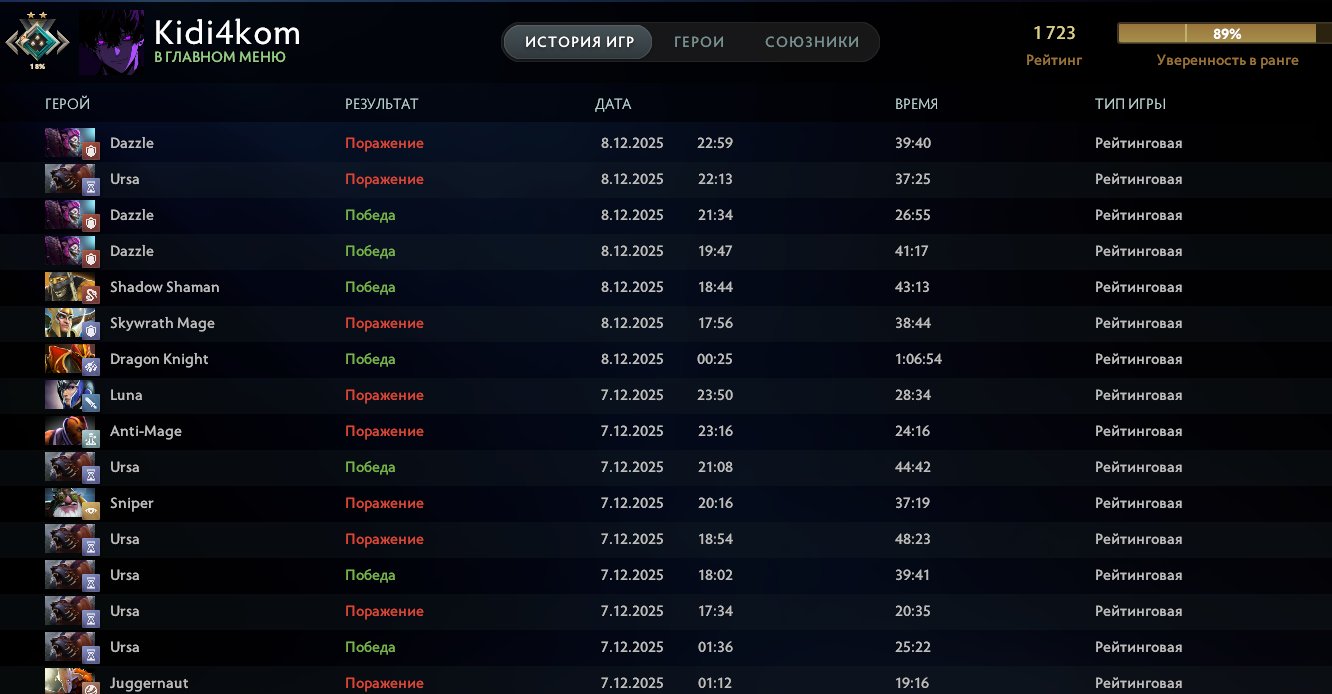The width and height of the screenshot is (1332, 694).
Task: Switch to the Герои tab
Action: tap(699, 42)
